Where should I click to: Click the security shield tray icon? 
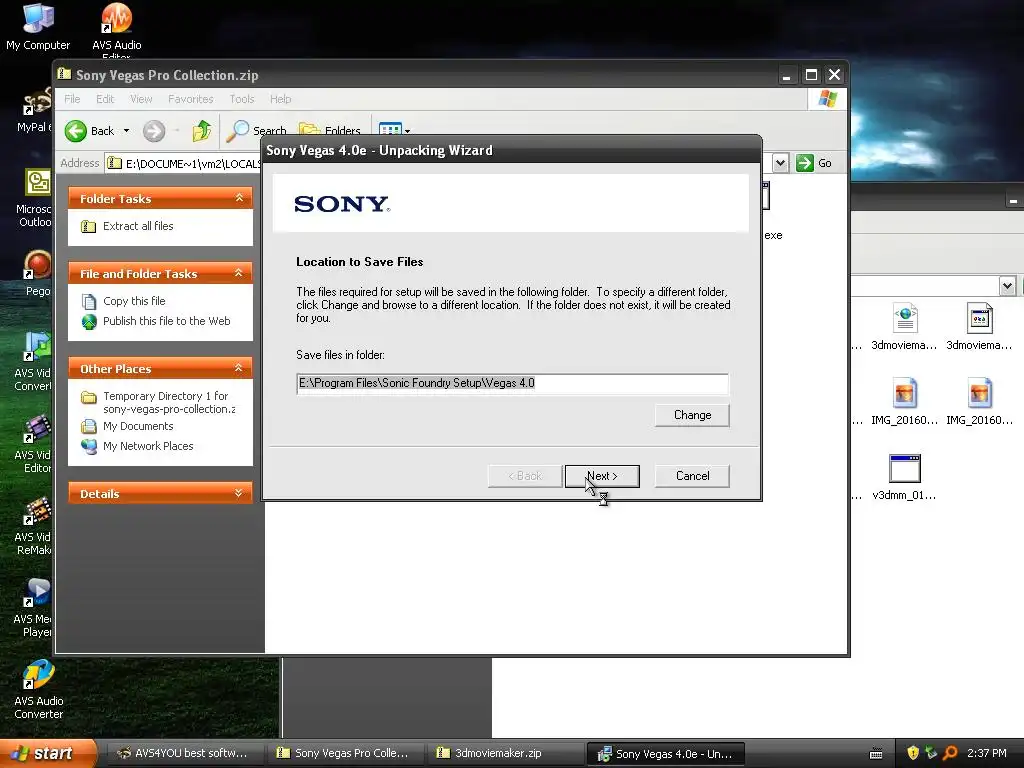(913, 753)
